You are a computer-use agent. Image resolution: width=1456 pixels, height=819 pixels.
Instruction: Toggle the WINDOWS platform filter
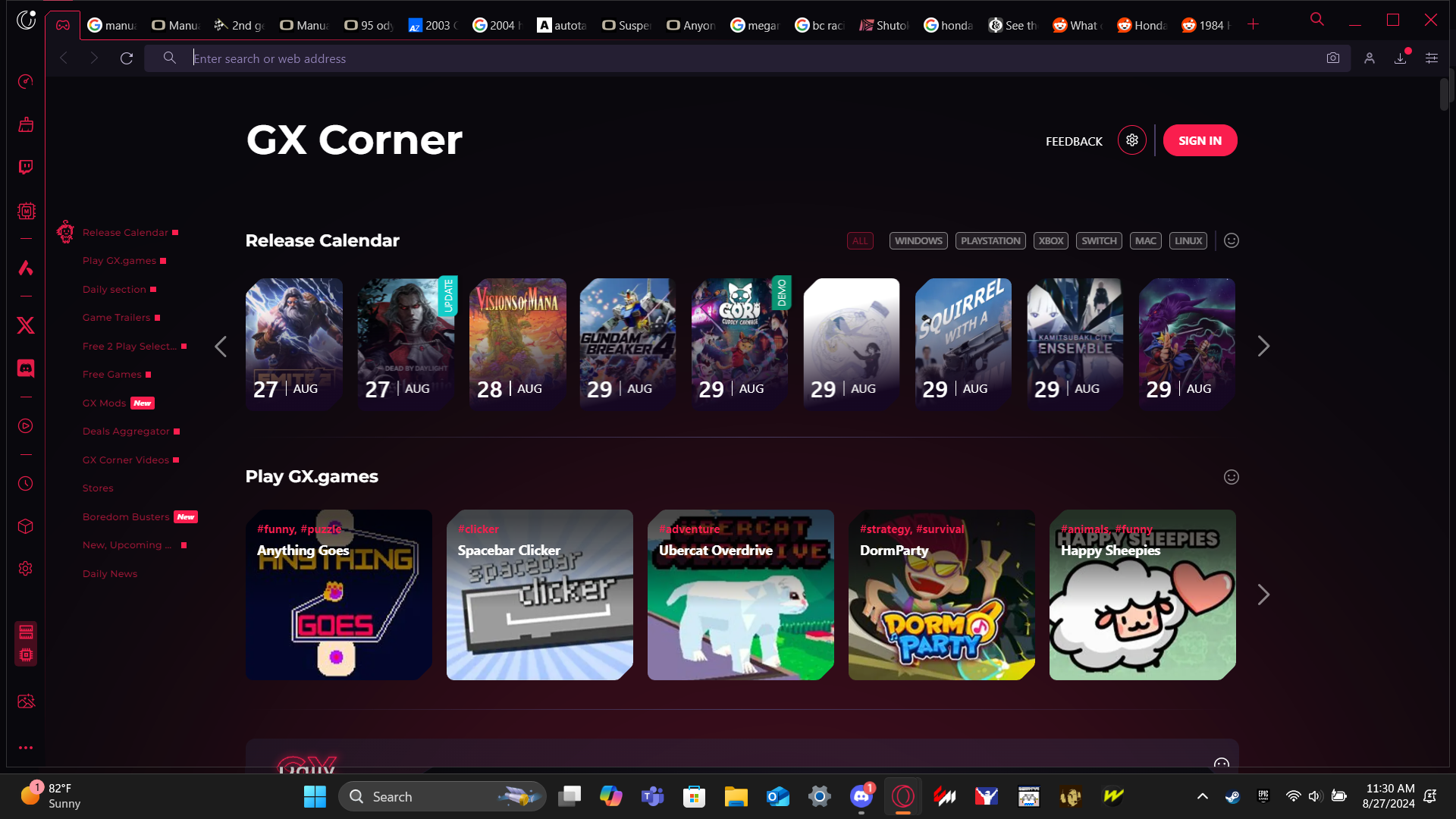coord(918,241)
